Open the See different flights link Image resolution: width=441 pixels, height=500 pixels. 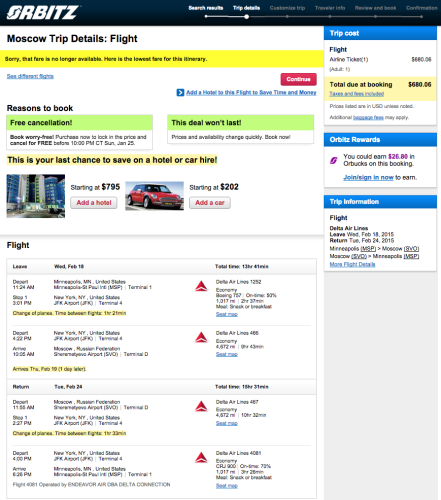pyautogui.click(x=30, y=76)
